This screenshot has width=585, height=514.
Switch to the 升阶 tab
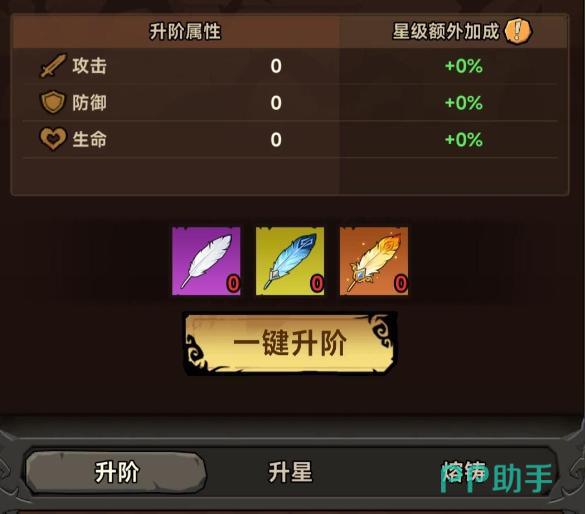point(116,473)
